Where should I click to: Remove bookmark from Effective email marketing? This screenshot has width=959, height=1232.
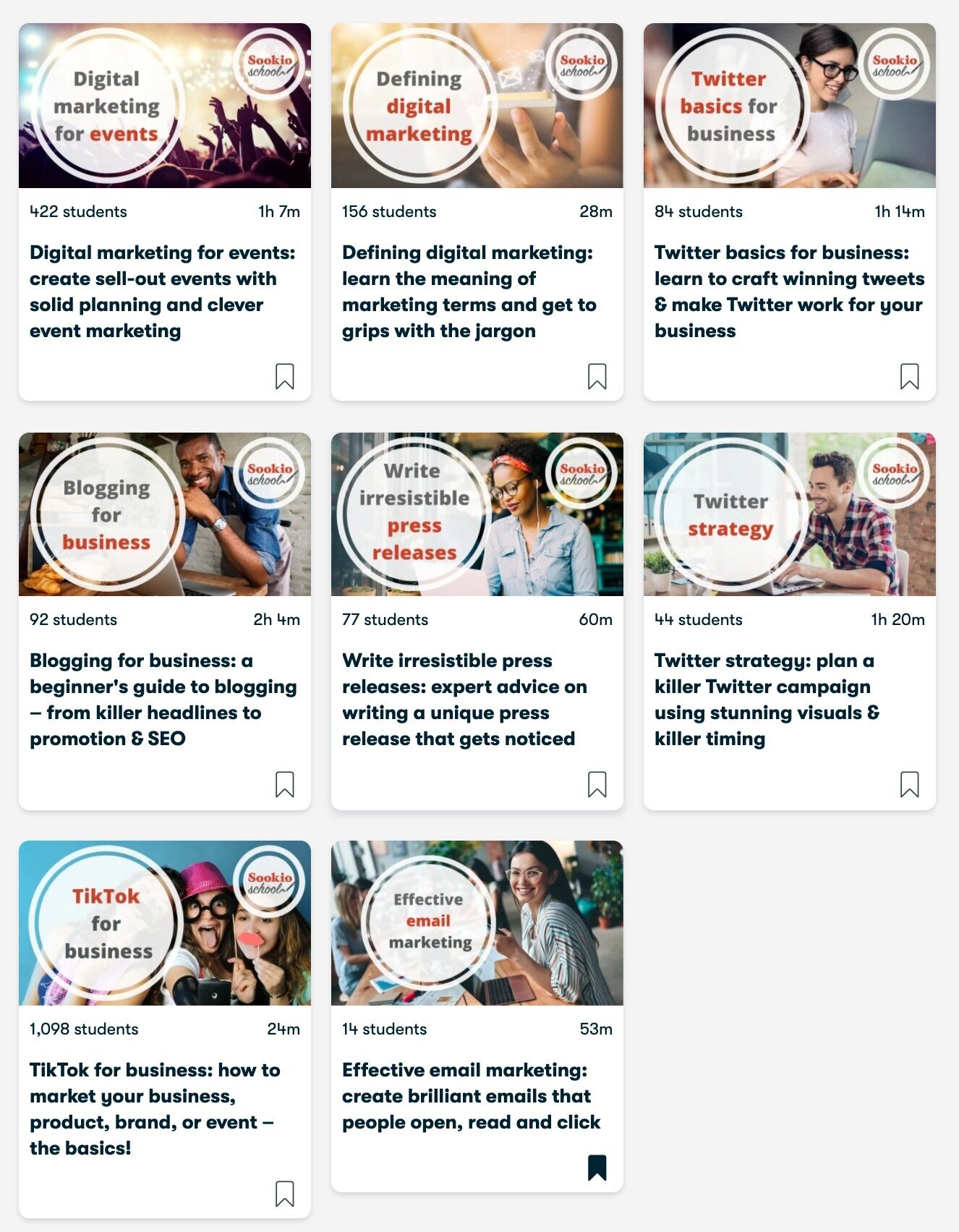[x=597, y=1168]
